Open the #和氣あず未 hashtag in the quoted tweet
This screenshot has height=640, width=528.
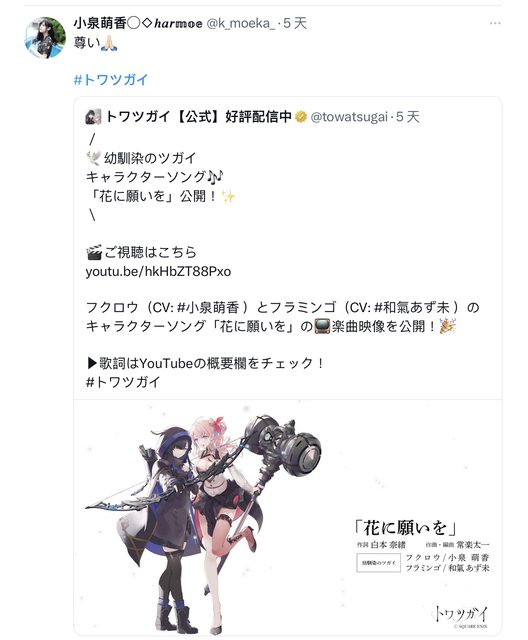[411, 307]
